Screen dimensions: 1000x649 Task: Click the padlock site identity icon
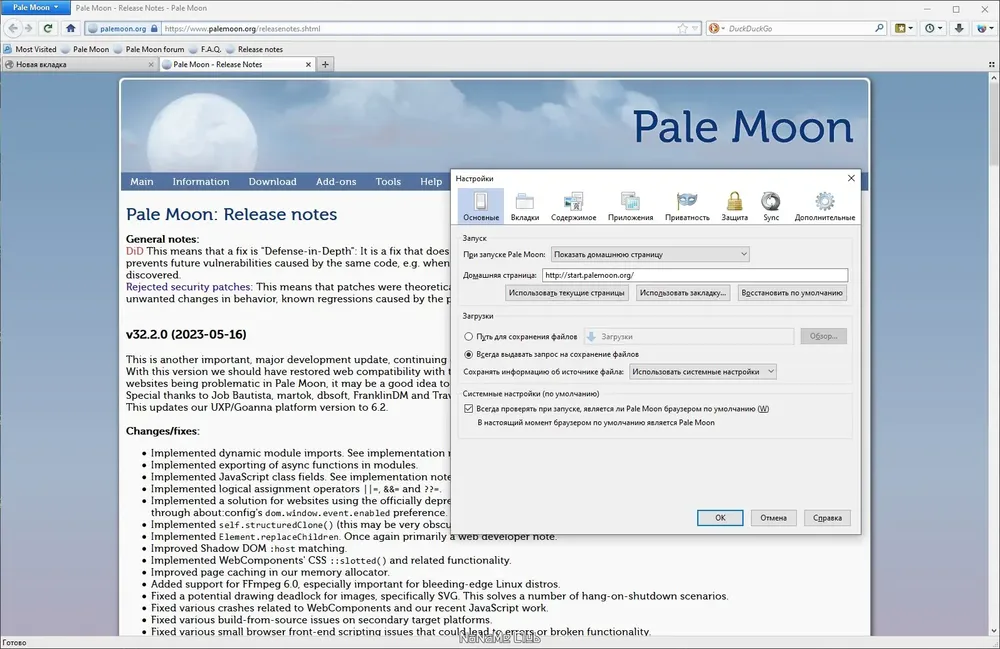[154, 29]
